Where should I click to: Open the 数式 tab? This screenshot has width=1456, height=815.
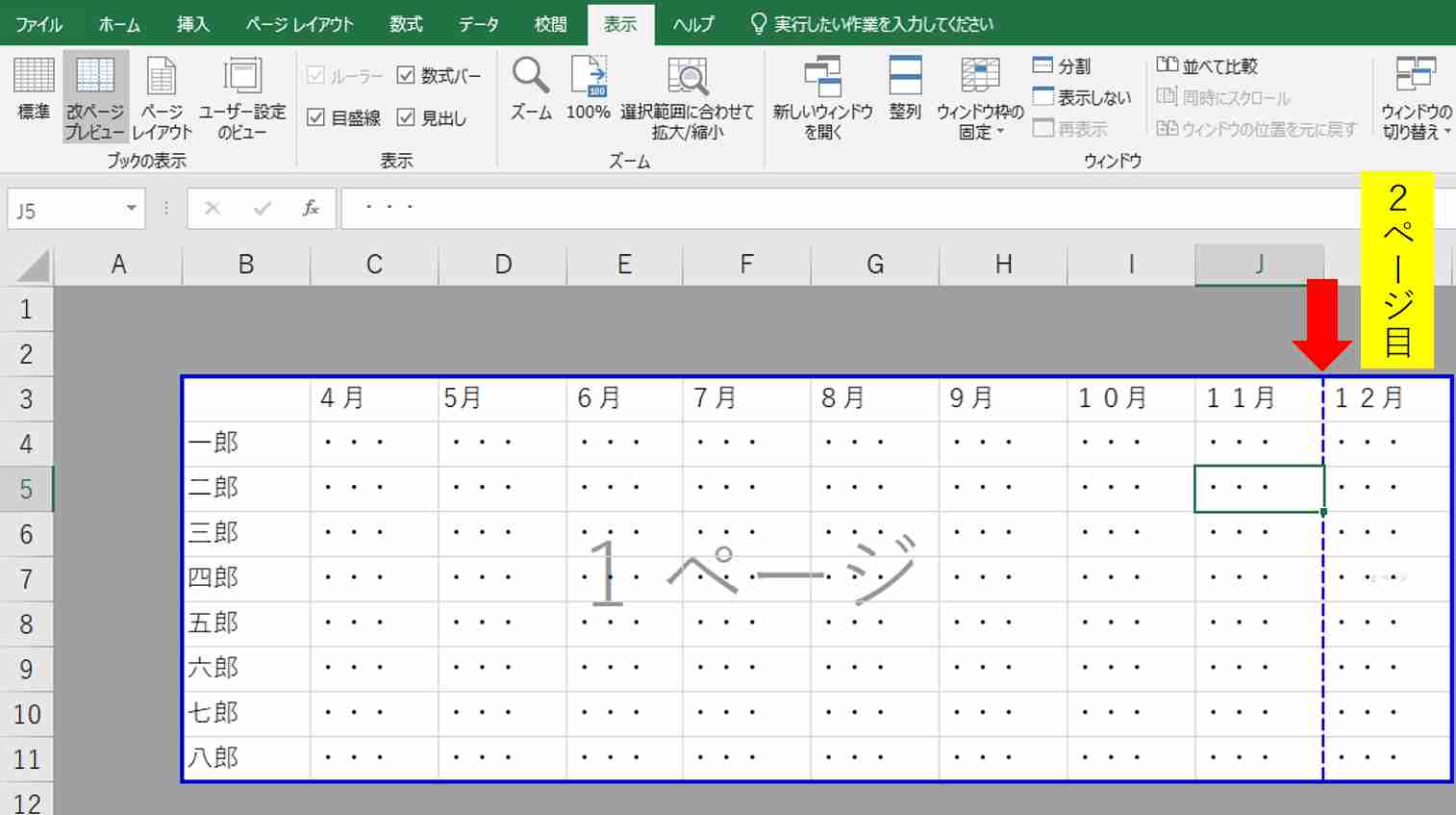click(x=406, y=24)
